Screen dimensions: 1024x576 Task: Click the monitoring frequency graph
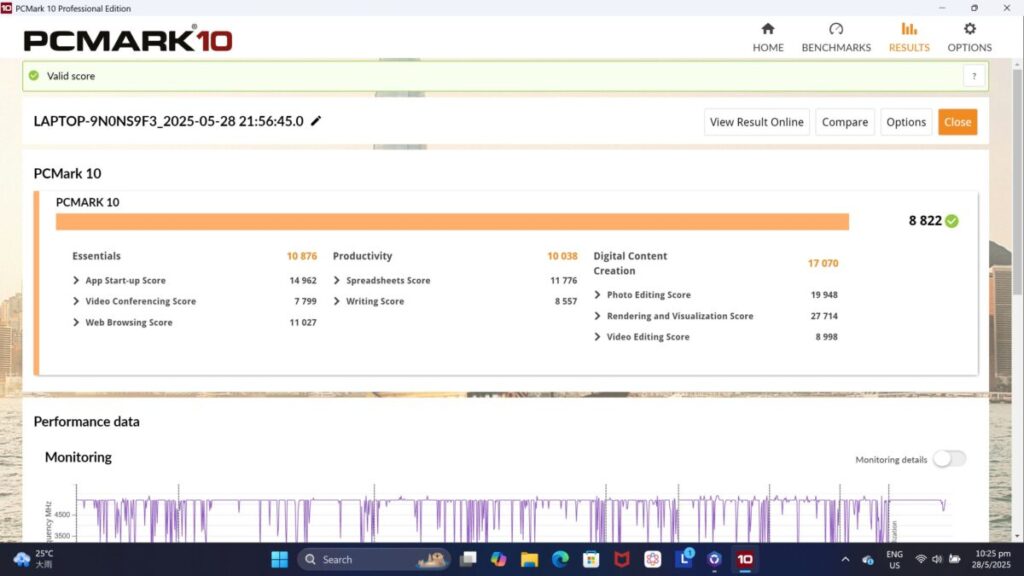coord(511,513)
